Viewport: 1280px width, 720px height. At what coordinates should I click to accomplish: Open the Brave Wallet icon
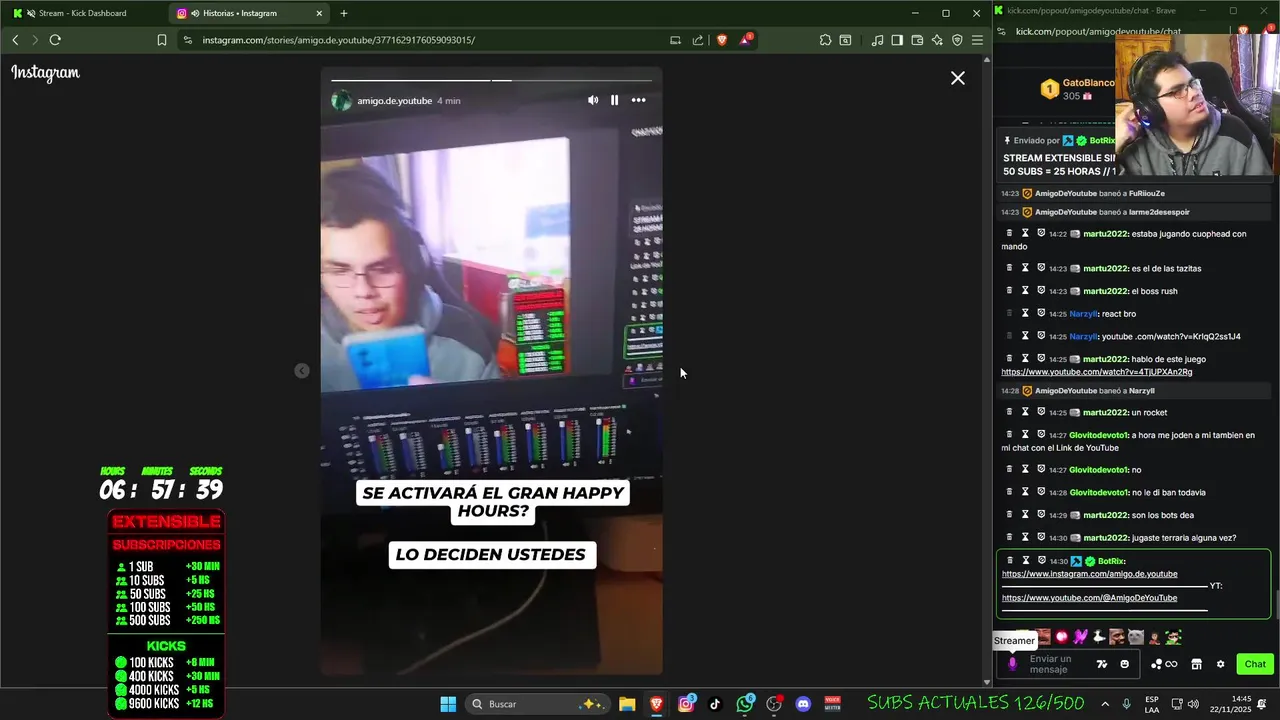pos(917,40)
